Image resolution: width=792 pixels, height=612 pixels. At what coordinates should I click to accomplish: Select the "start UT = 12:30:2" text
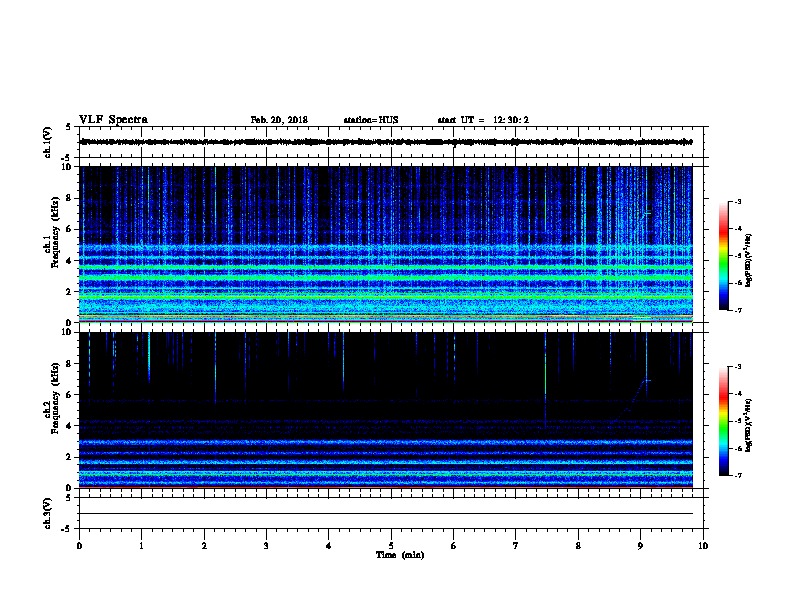point(483,120)
